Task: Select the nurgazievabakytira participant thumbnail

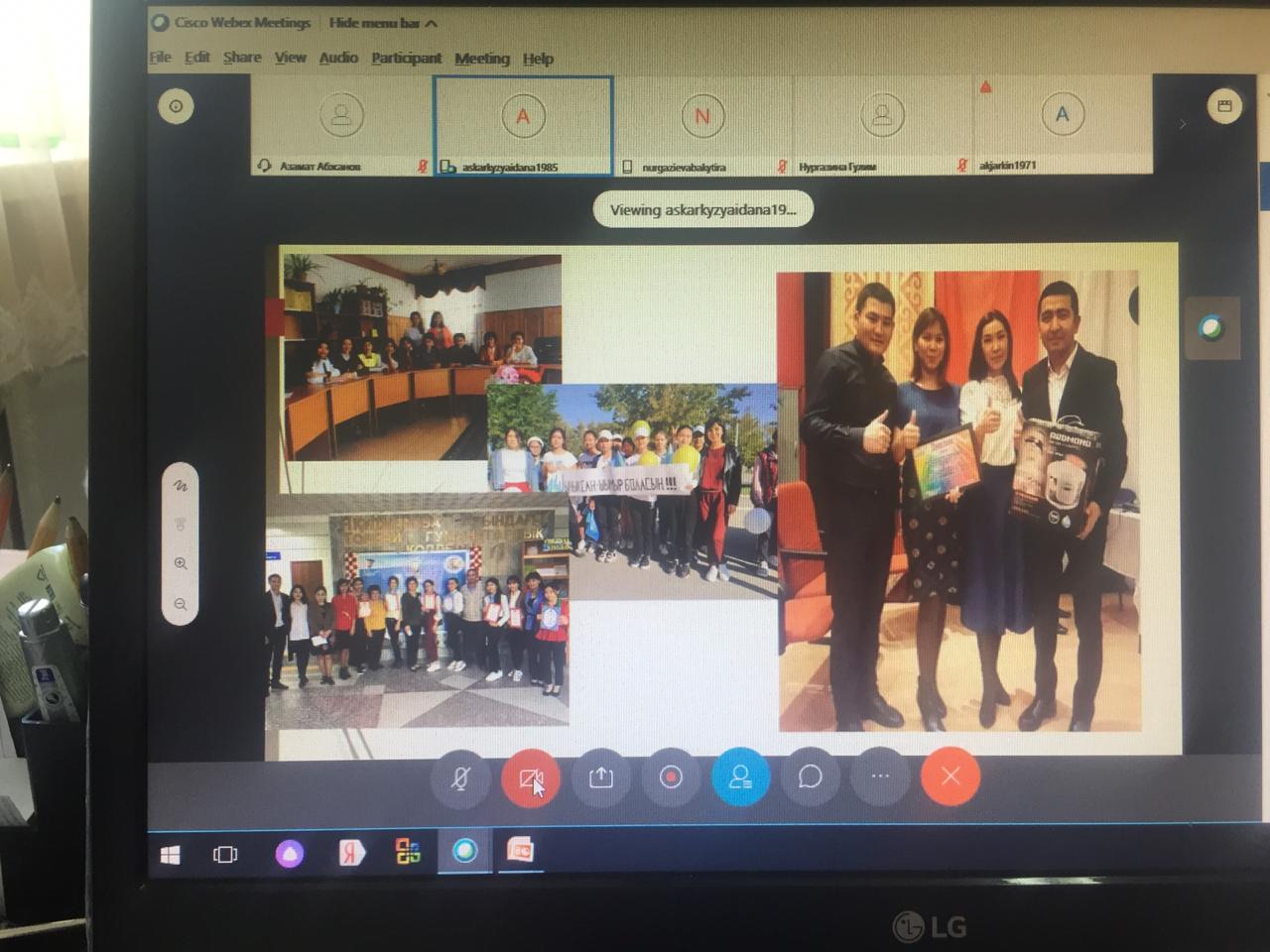Action: (702, 126)
